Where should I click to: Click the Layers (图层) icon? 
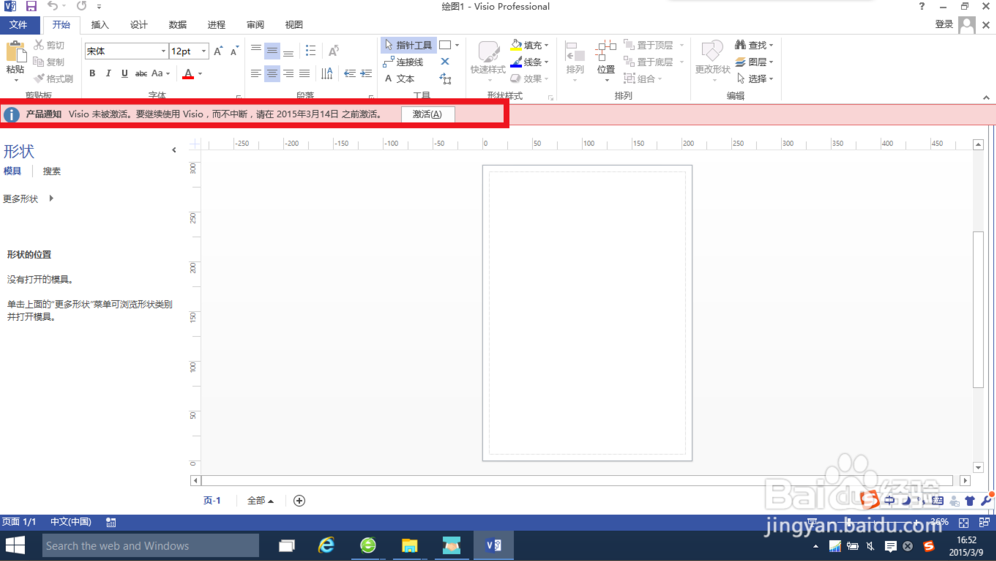tap(741, 62)
